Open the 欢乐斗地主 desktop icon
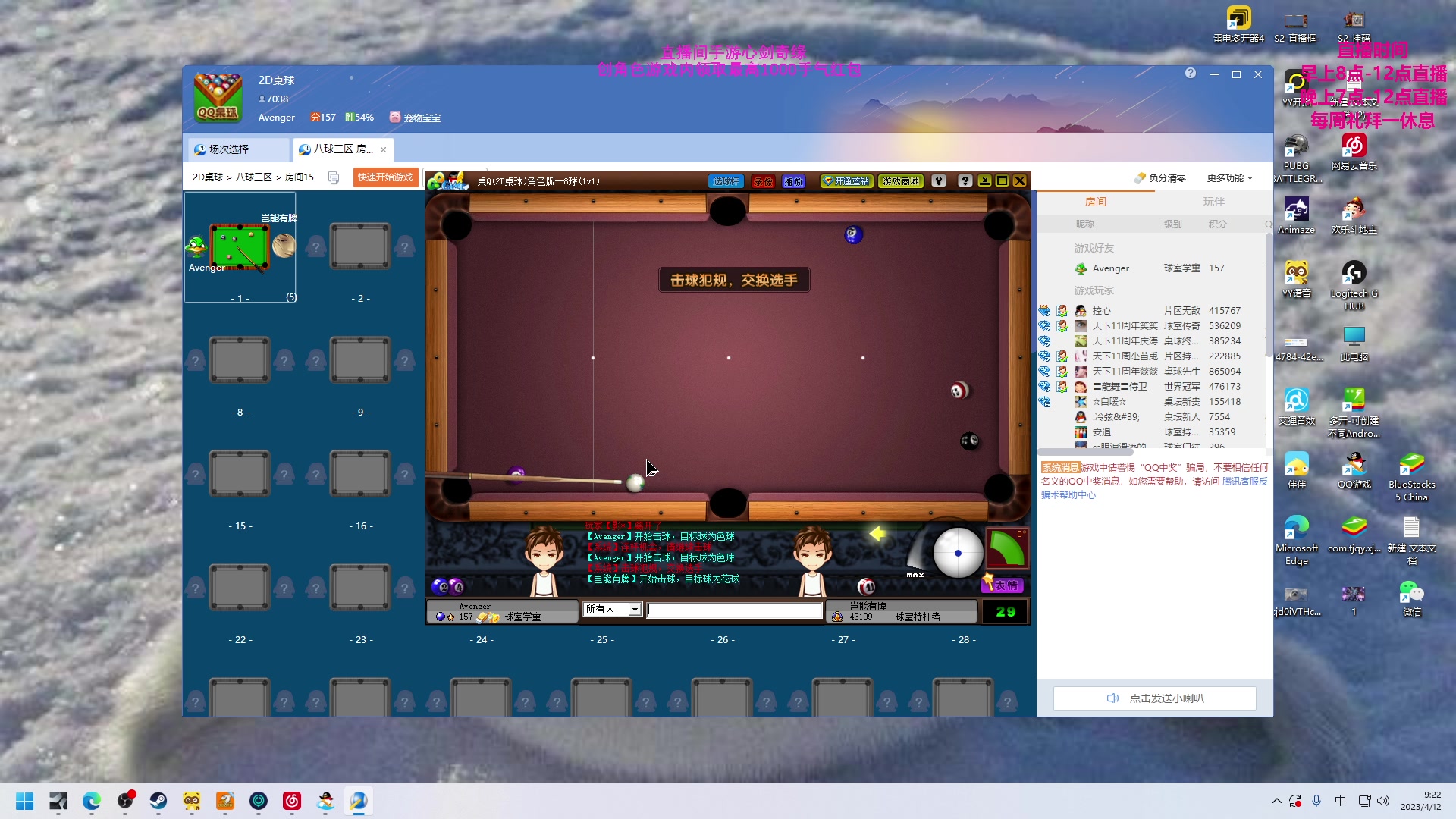Viewport: 1456px width, 819px height. click(x=1354, y=215)
